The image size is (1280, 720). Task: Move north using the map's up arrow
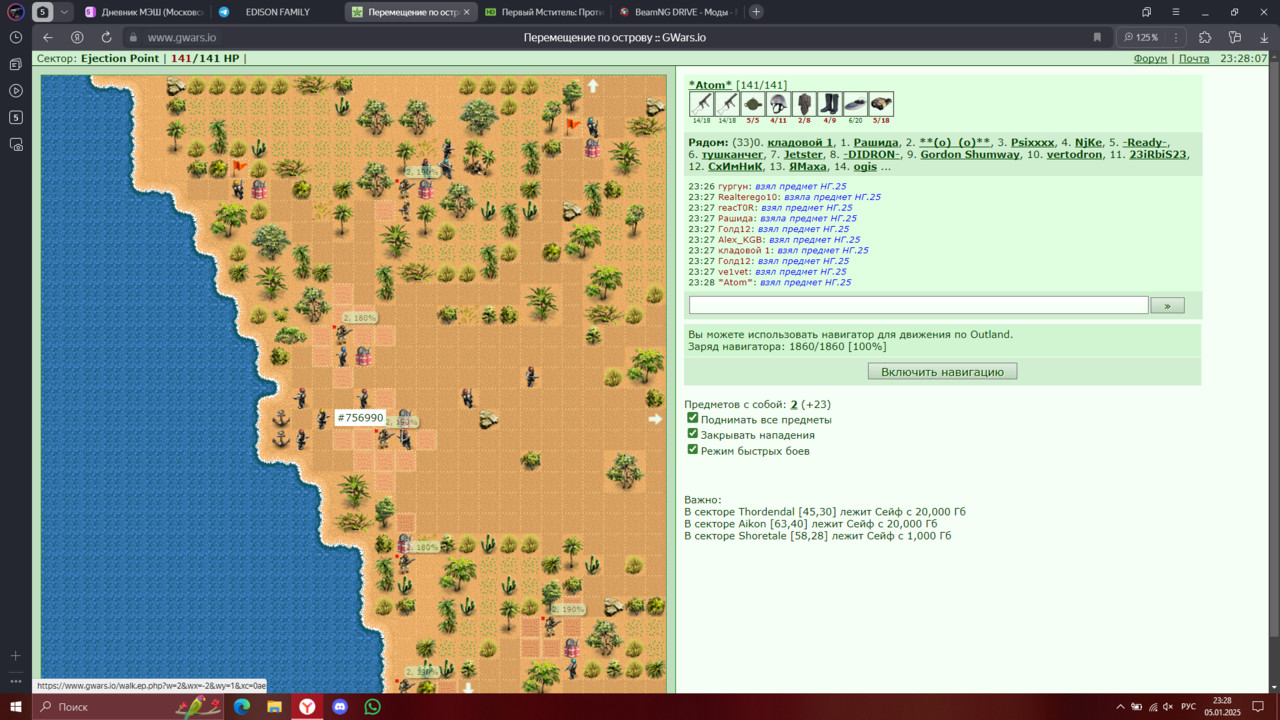(x=592, y=86)
